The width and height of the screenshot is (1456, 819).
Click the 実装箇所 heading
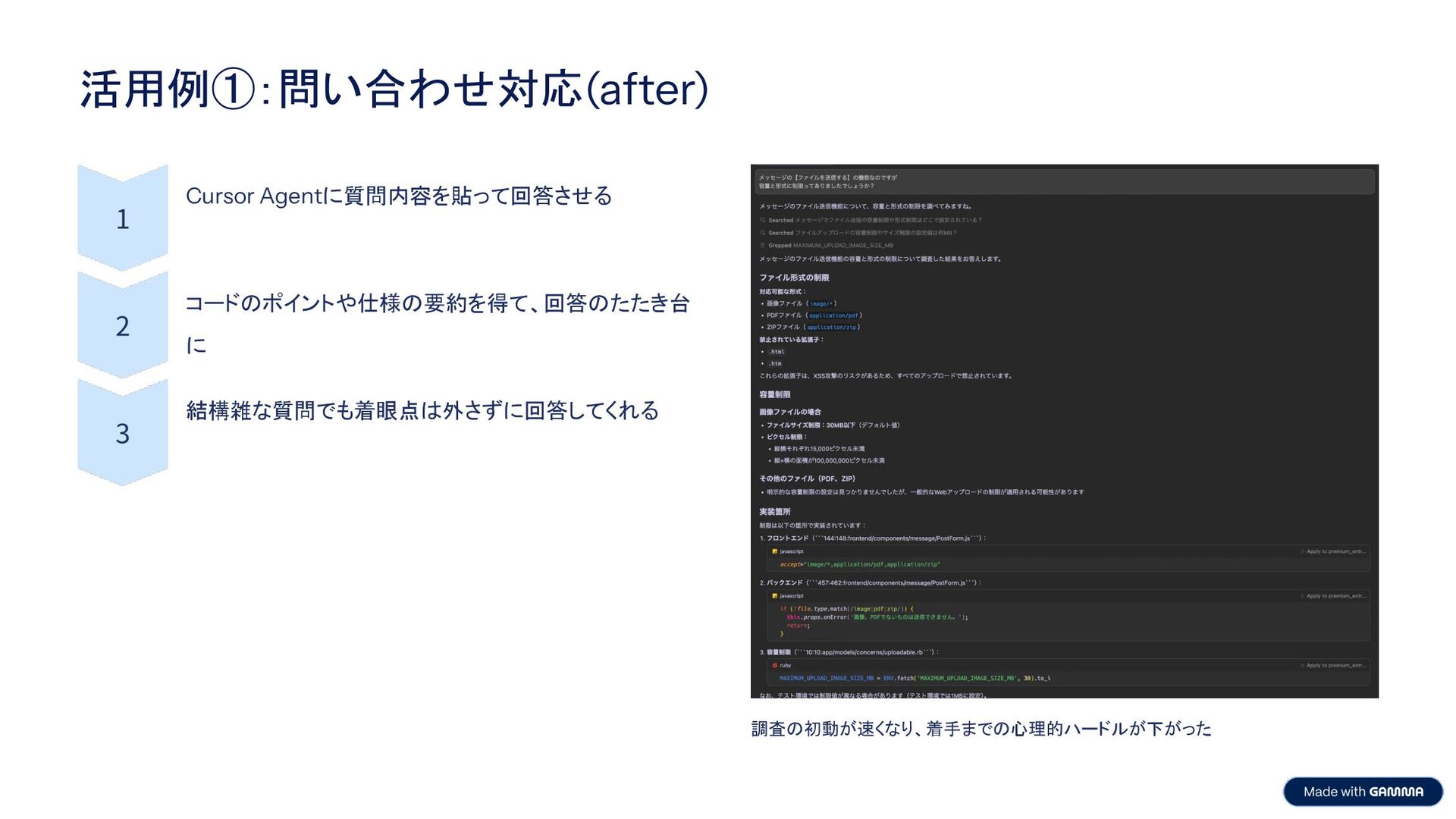point(775,512)
